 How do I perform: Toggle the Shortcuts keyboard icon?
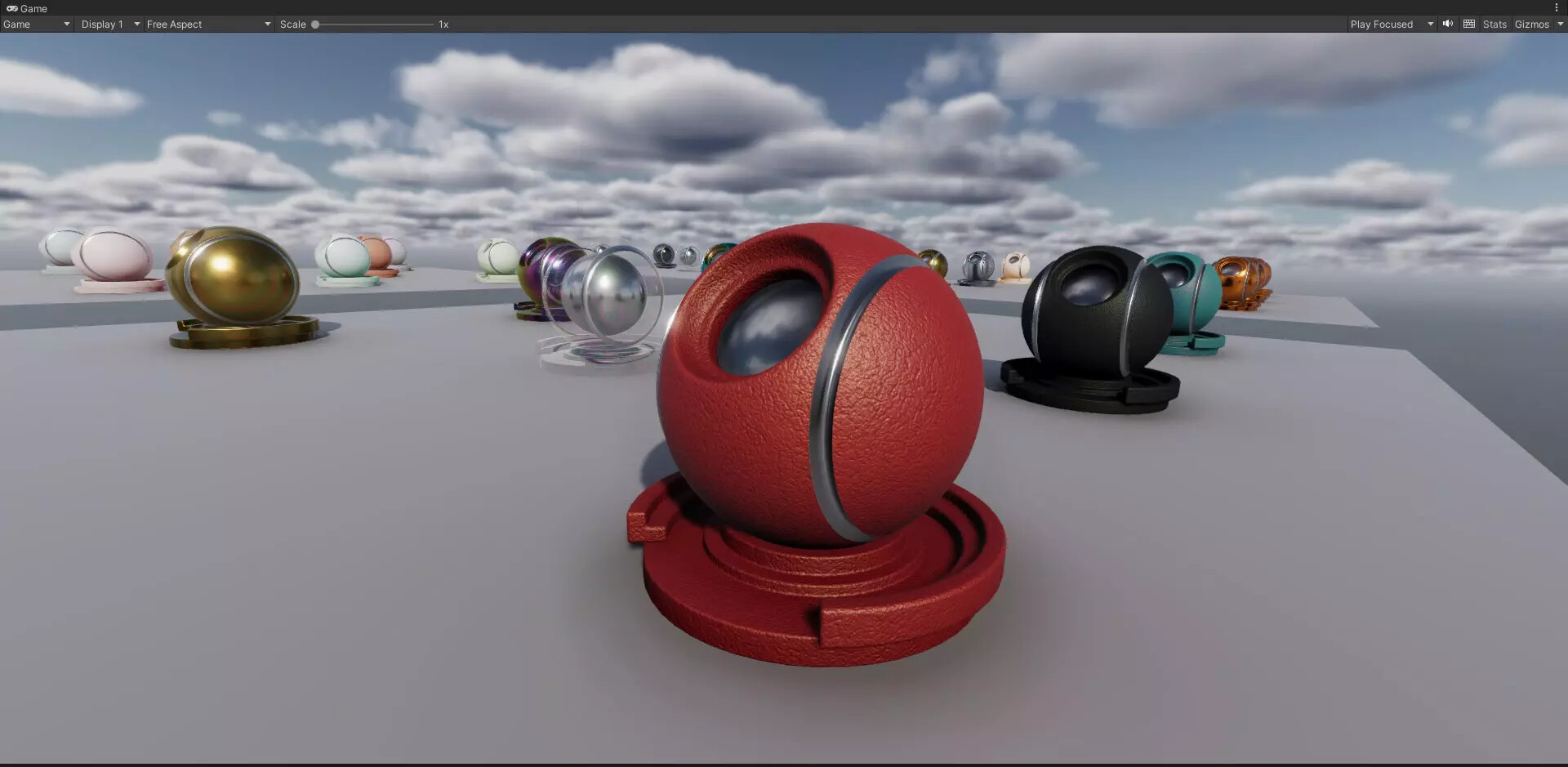[x=1469, y=25]
